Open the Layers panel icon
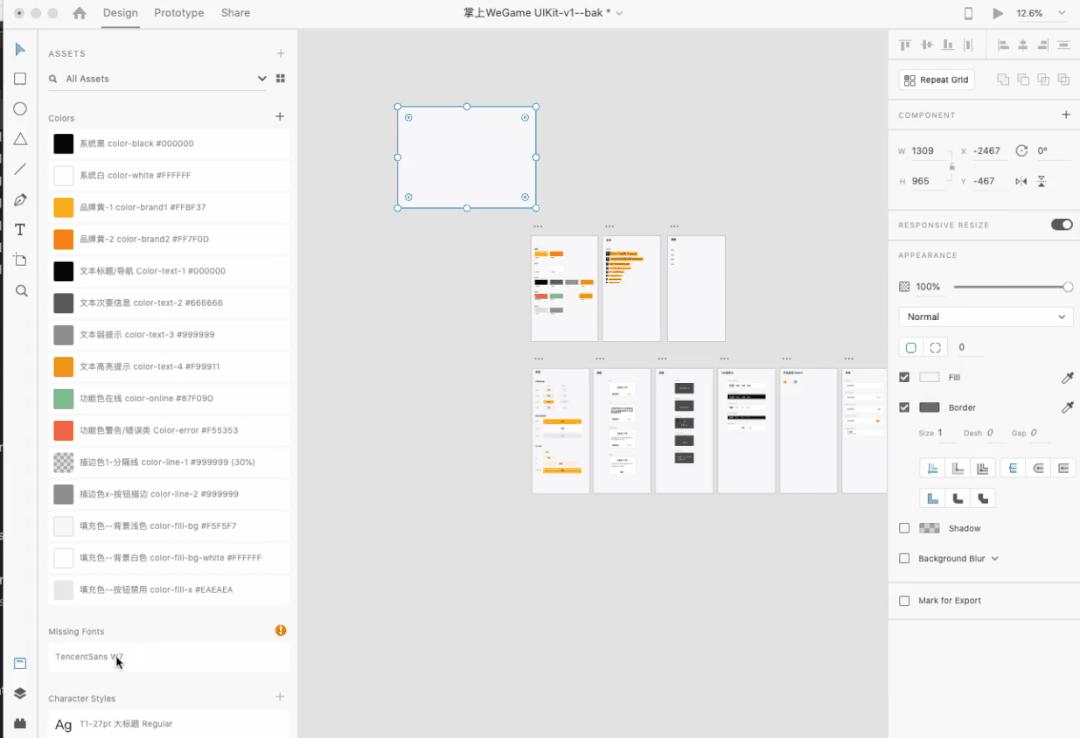The image size is (1080, 738). (20, 693)
